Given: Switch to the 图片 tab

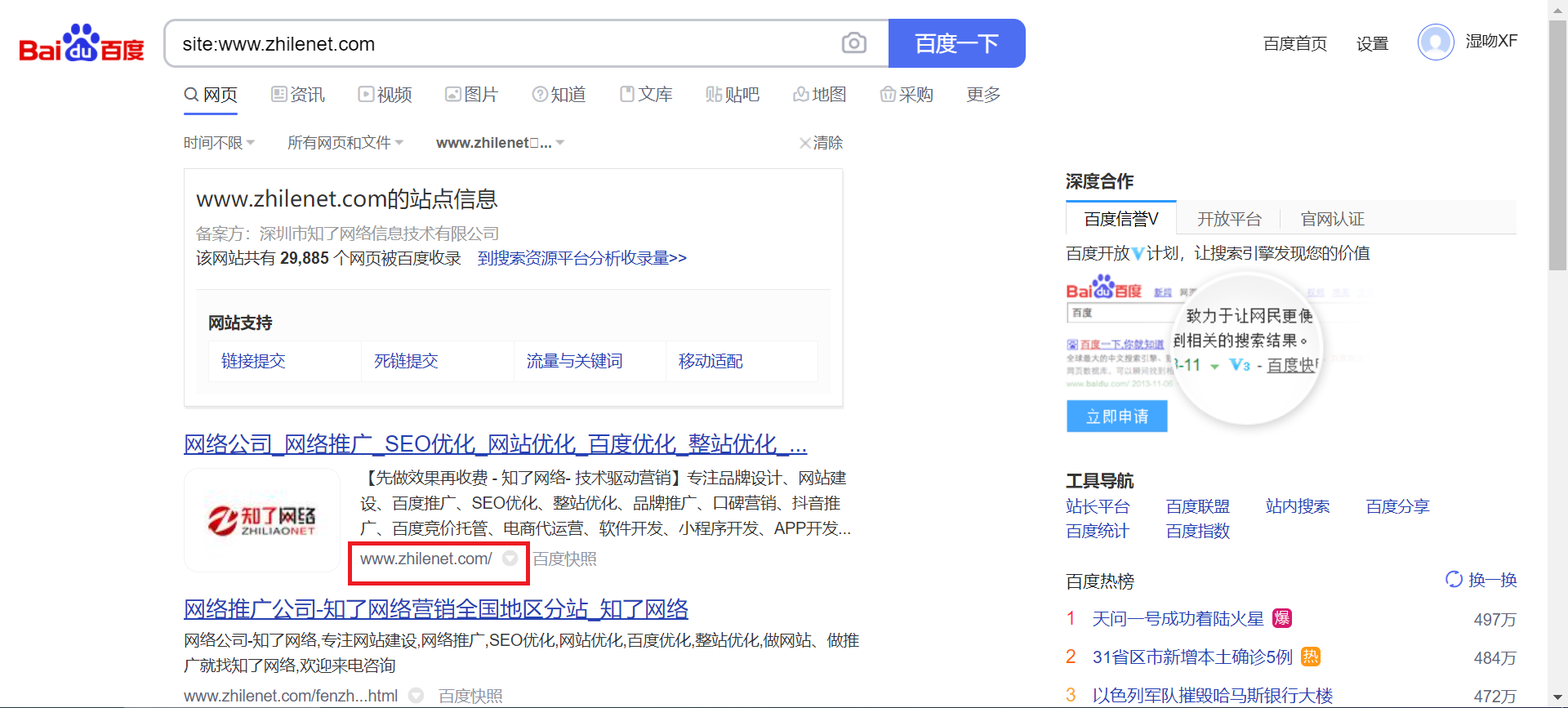Looking at the screenshot, I should (x=471, y=95).
